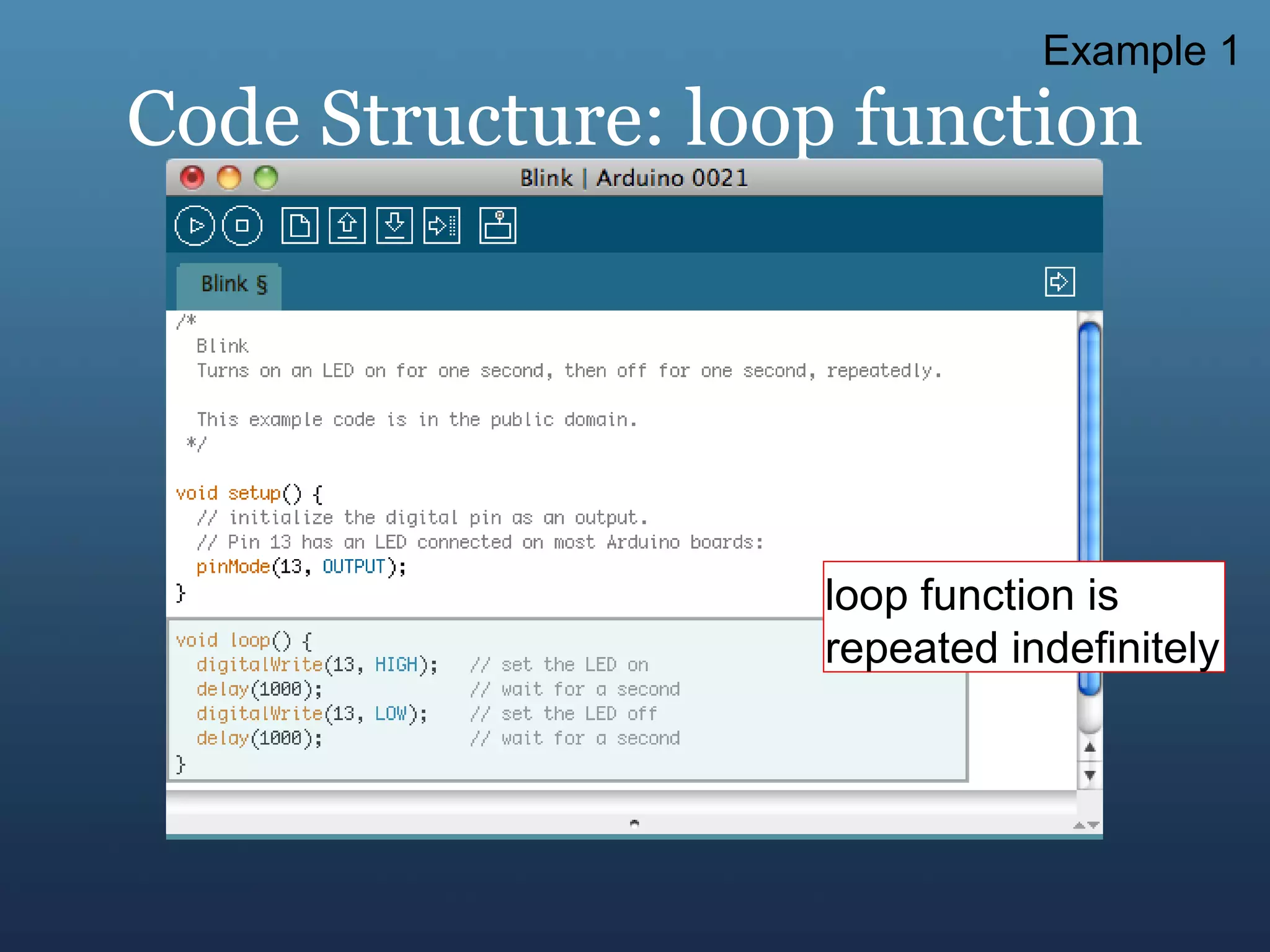The image size is (1270, 952).
Task: Click the scrollbar up arrow
Action: point(1090,748)
